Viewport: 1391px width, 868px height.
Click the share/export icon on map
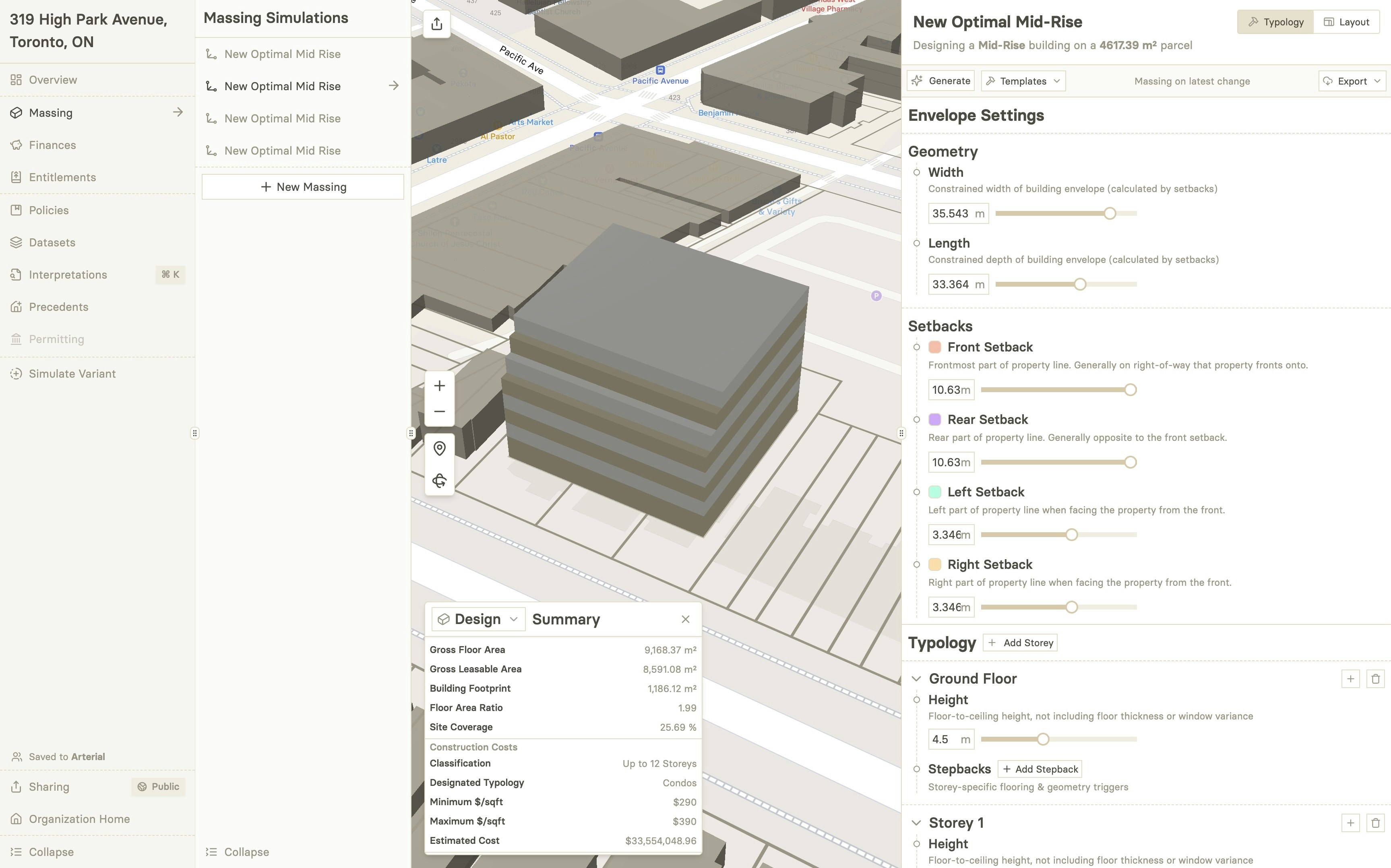coord(437,24)
